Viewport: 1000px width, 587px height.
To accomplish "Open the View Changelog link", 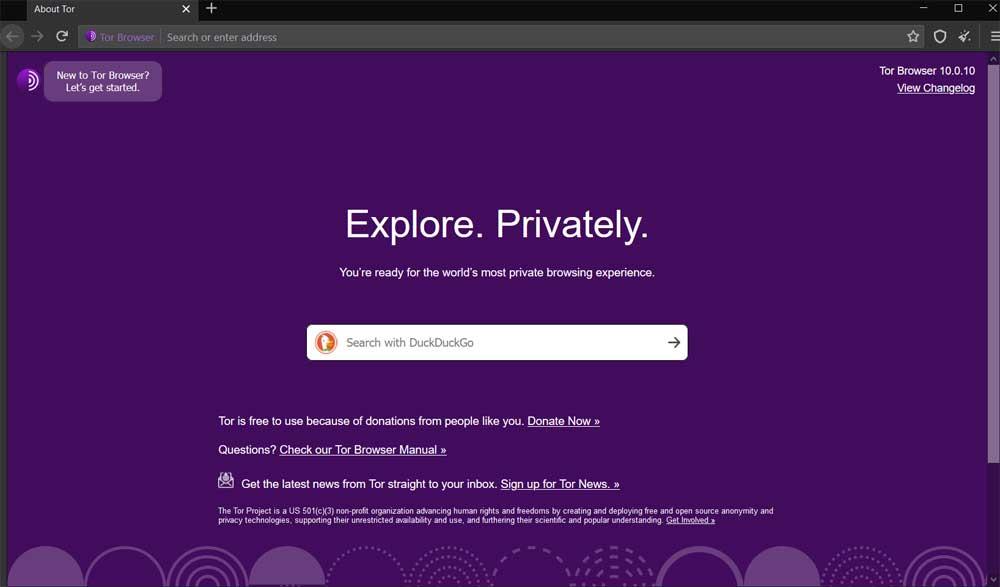I will tap(936, 88).
